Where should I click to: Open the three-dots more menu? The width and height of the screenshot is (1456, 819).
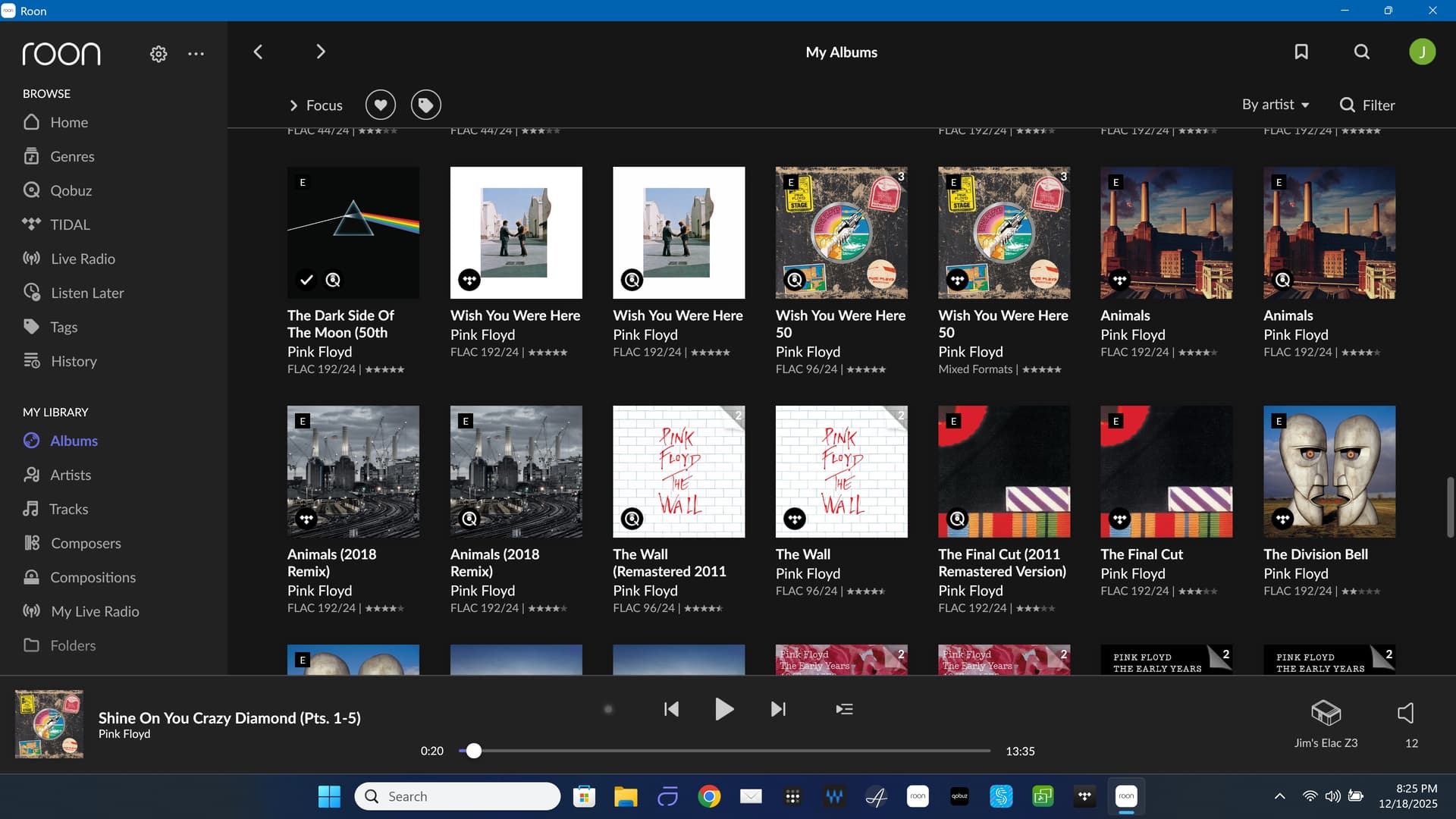click(196, 54)
